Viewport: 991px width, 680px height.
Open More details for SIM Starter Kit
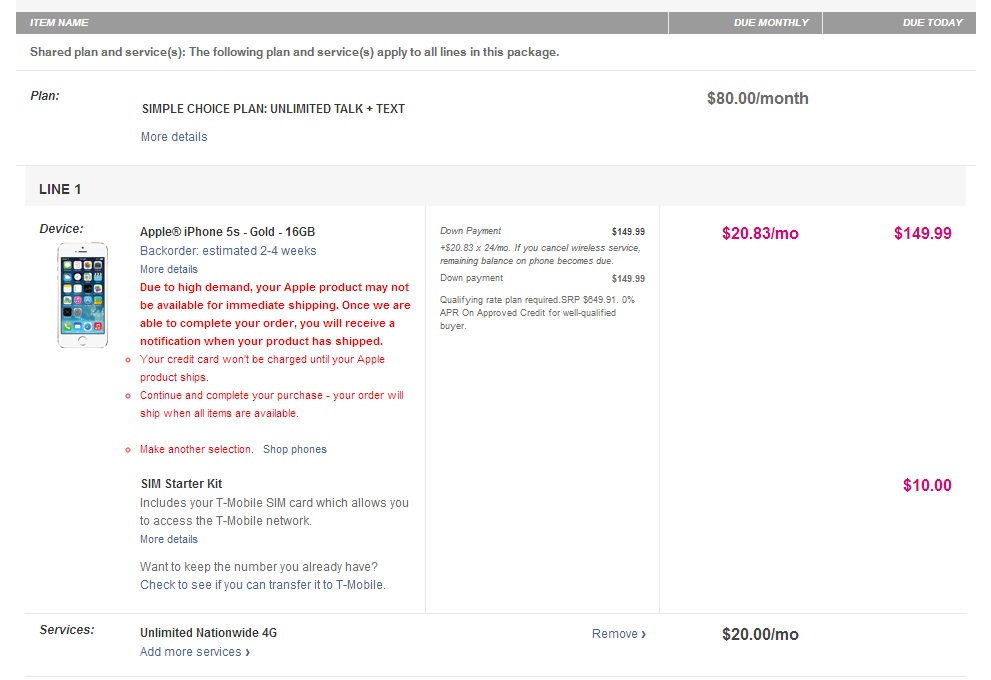tap(169, 539)
